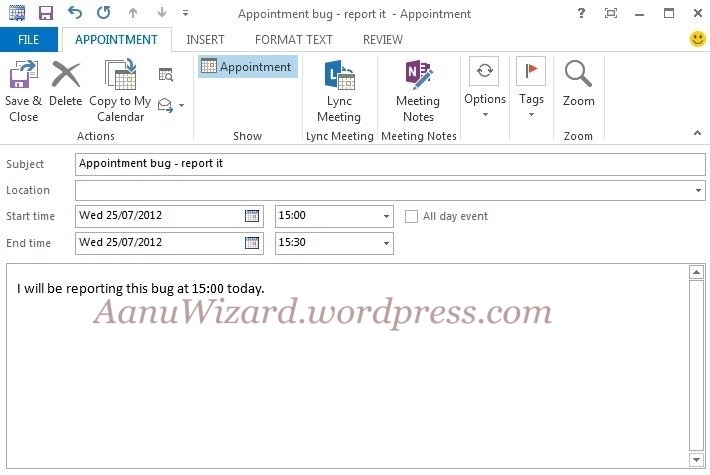Open the start date calendar picker
The height and width of the screenshot is (475, 710).
tap(252, 216)
